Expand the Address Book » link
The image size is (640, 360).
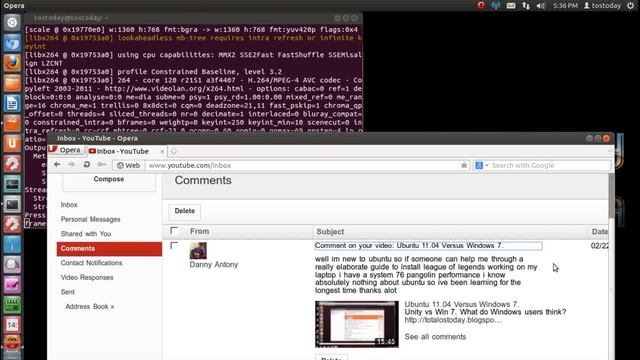click(x=89, y=307)
